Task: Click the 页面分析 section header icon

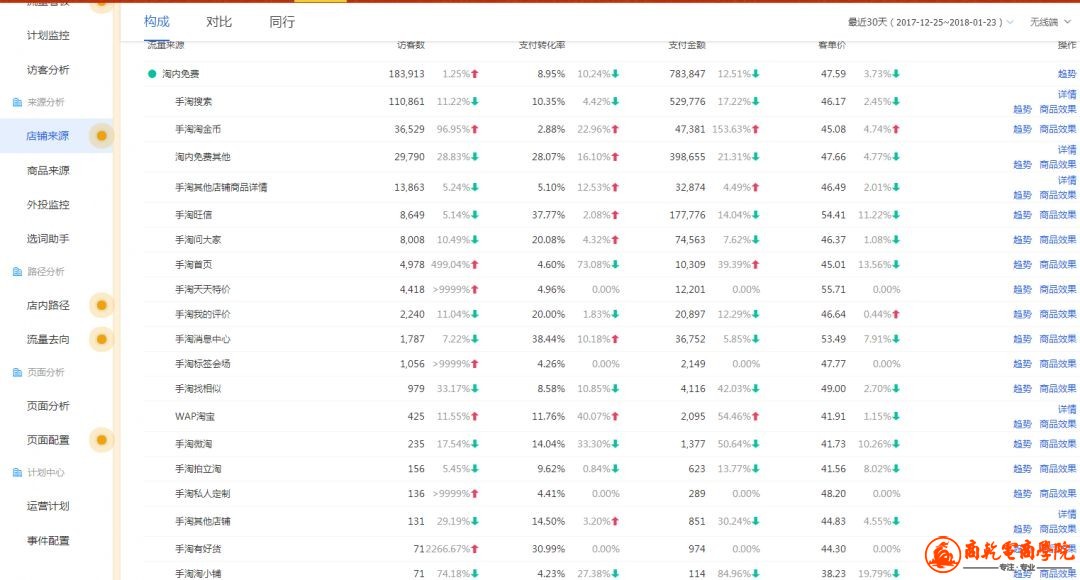Action: (x=17, y=373)
